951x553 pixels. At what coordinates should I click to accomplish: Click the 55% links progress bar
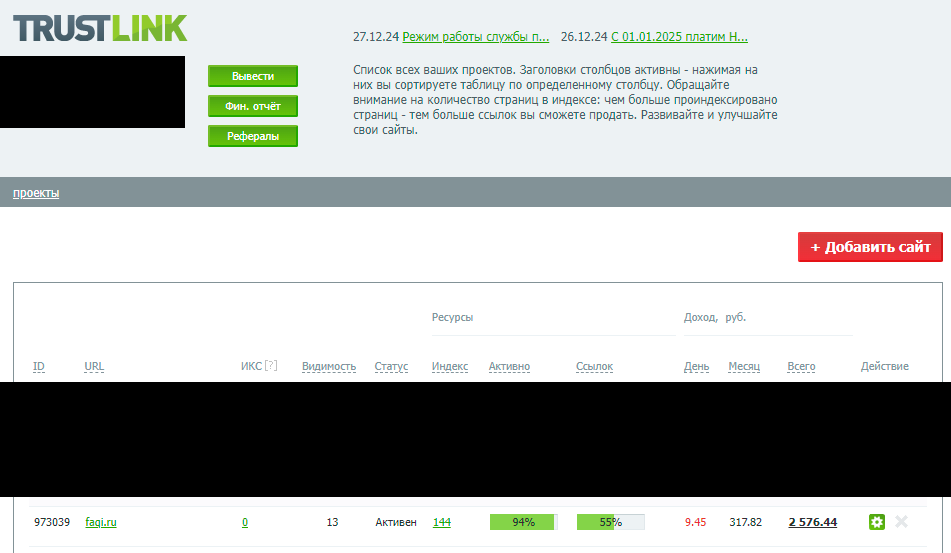coord(610,522)
